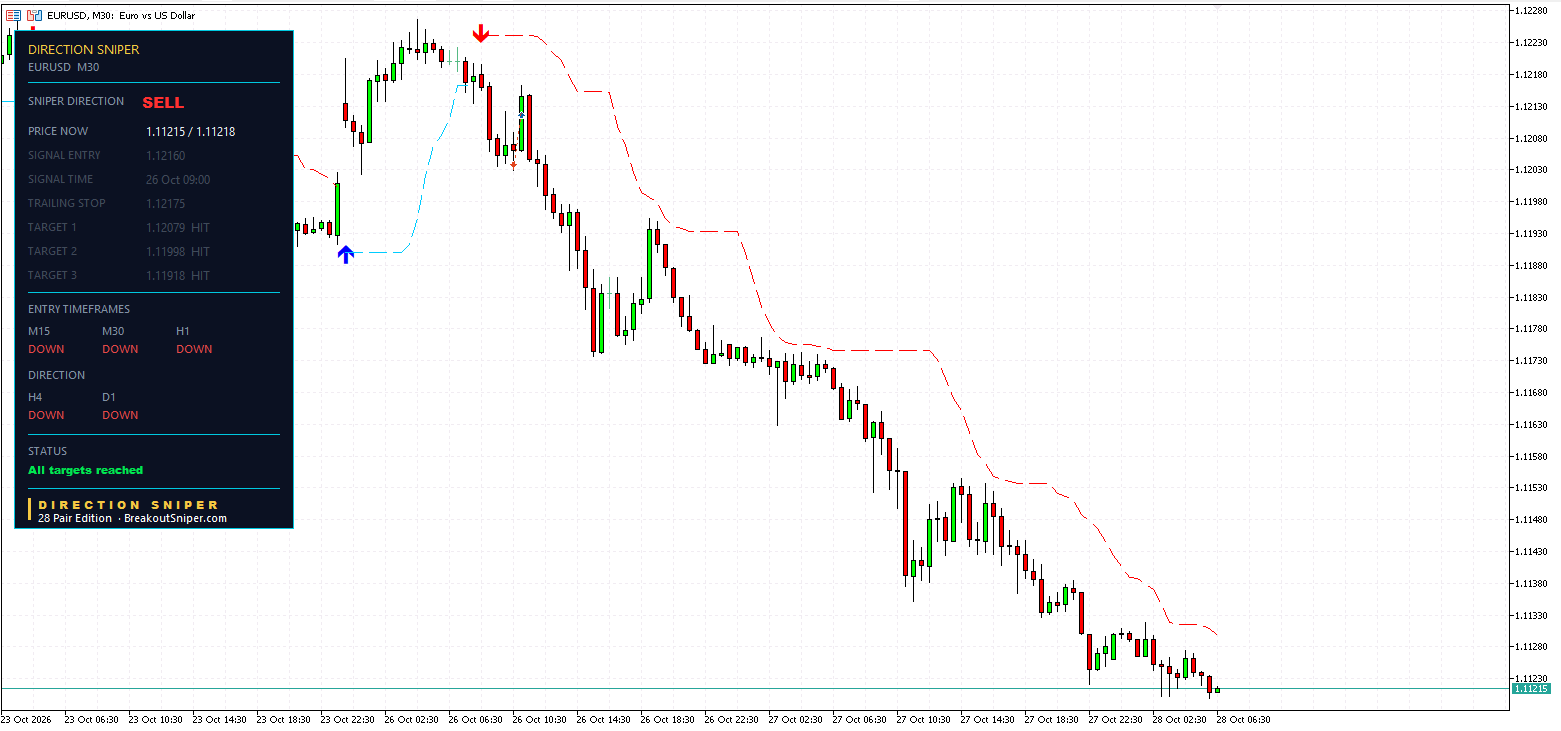This screenshot has height=731, width=1561.
Task: Click the DOWN status under D1
Action: (120, 415)
